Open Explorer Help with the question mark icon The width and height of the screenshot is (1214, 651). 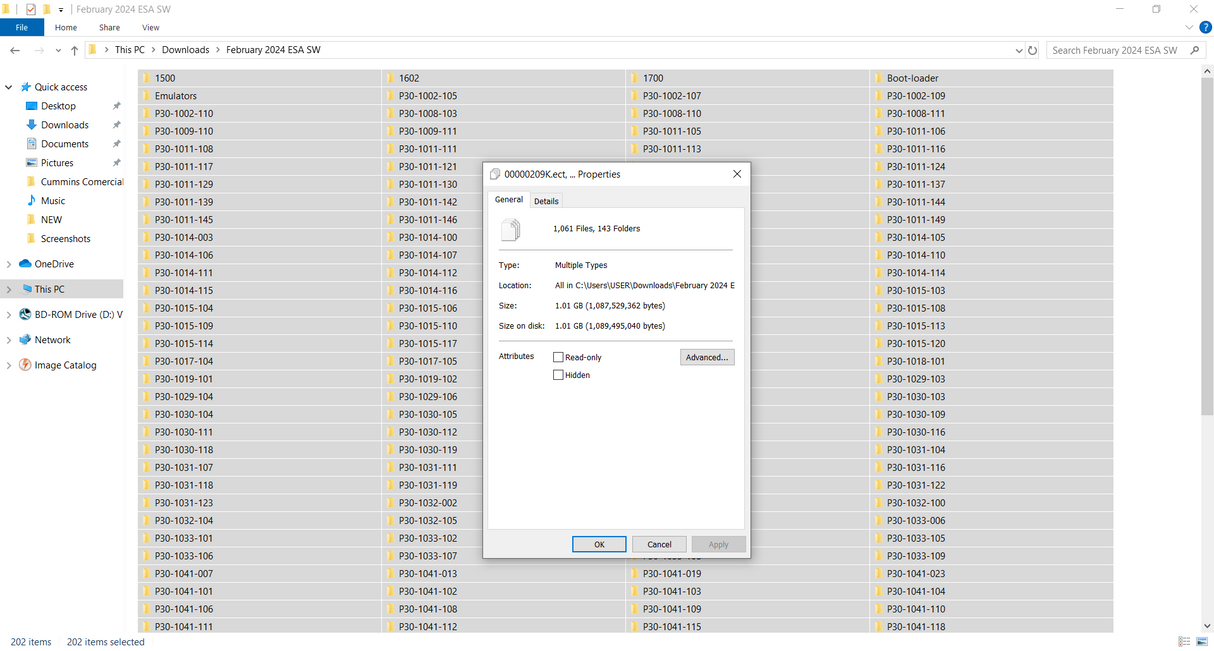(1205, 27)
